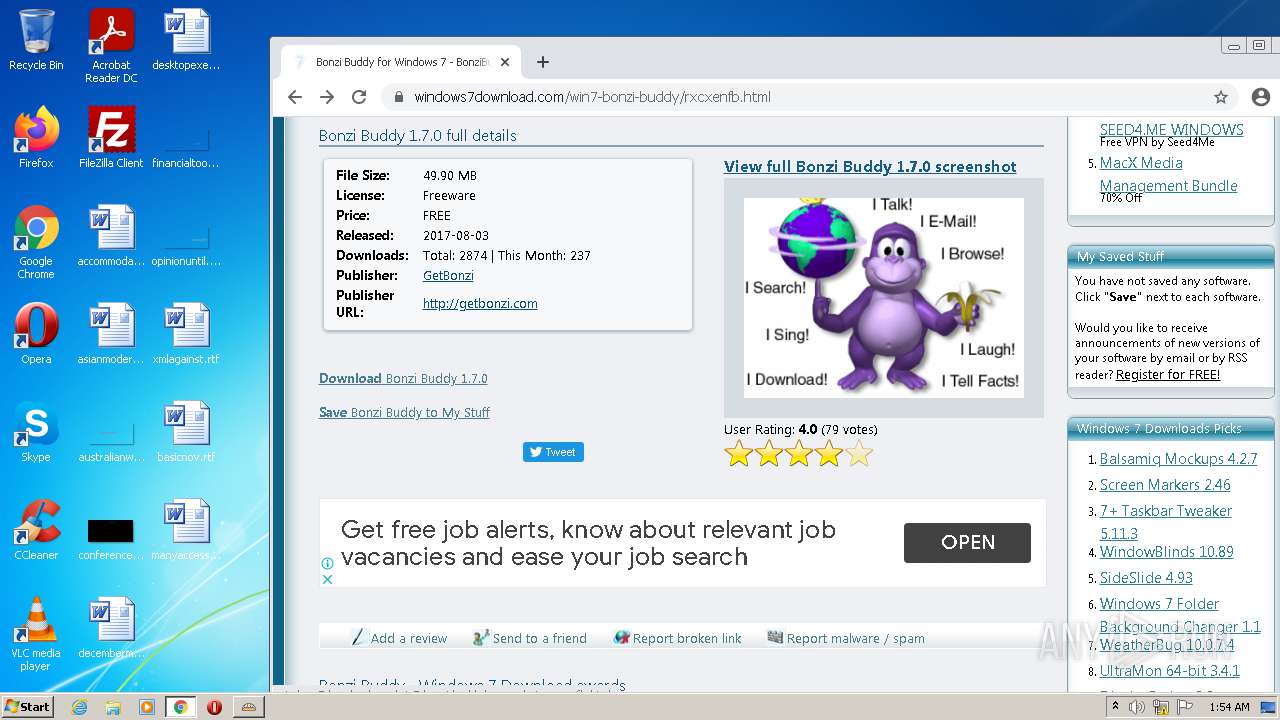
Task: Select the accommoda document icon
Action: click(x=111, y=236)
